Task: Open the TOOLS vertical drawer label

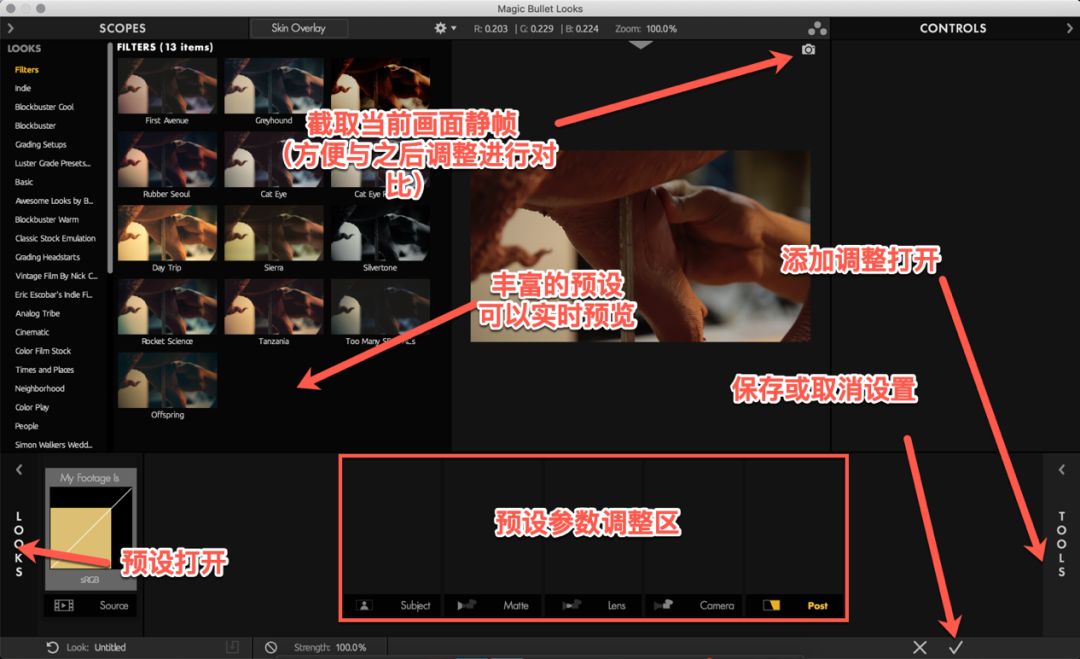Action: pyautogui.click(x=1061, y=544)
